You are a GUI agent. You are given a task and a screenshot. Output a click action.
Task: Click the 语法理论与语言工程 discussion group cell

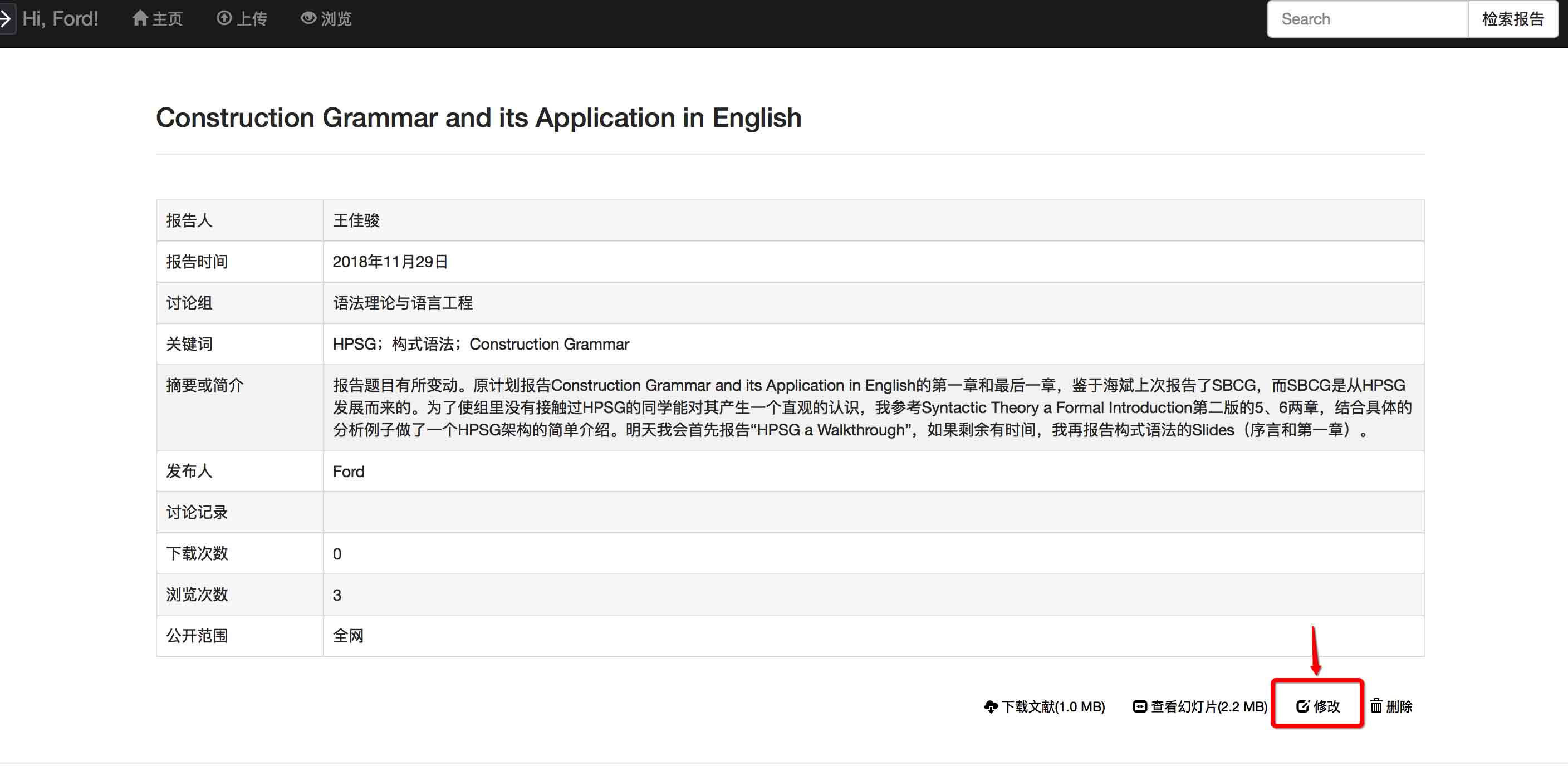pos(403,302)
